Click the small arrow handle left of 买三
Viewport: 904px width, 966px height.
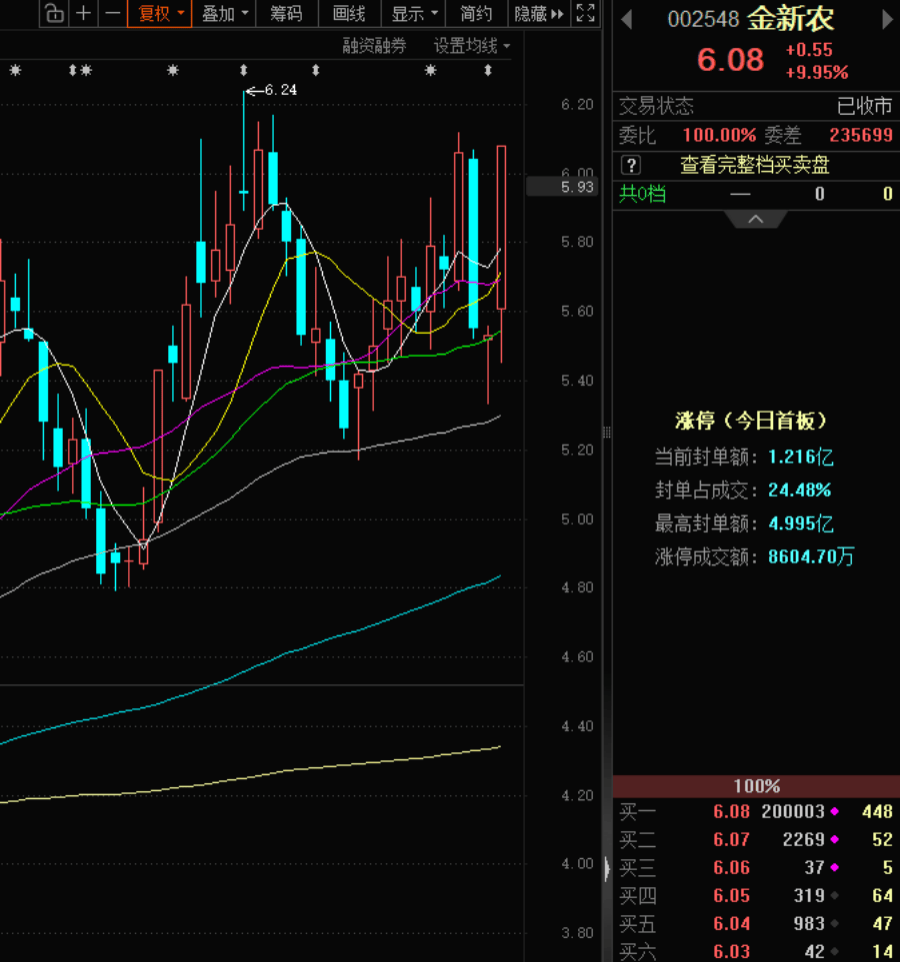[x=606, y=868]
